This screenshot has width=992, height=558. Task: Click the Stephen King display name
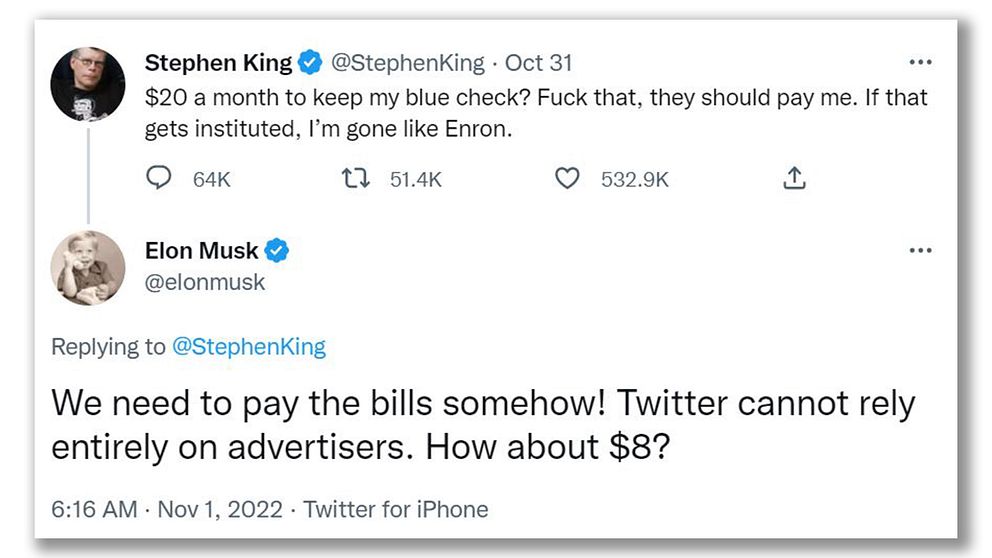[218, 63]
